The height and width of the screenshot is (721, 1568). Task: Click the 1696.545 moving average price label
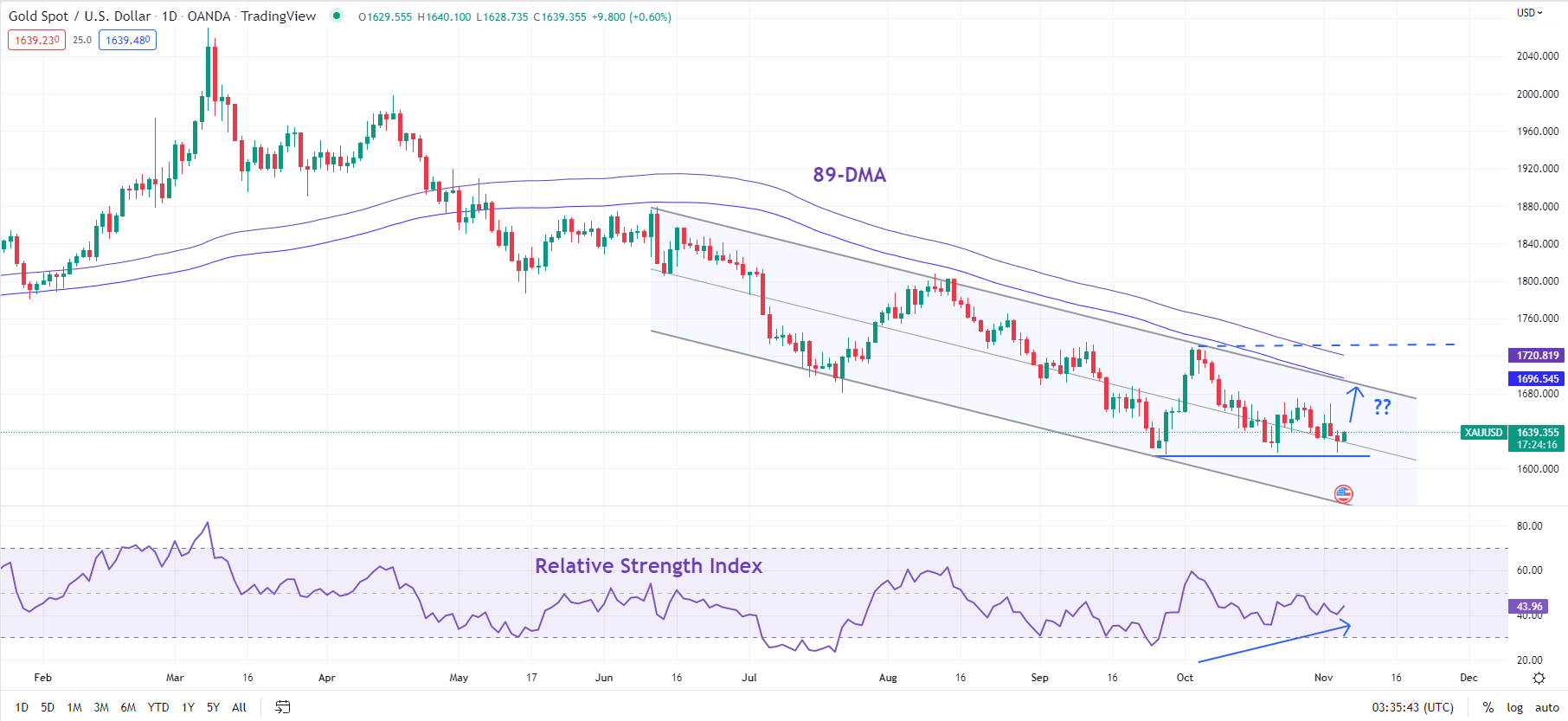pos(1538,378)
